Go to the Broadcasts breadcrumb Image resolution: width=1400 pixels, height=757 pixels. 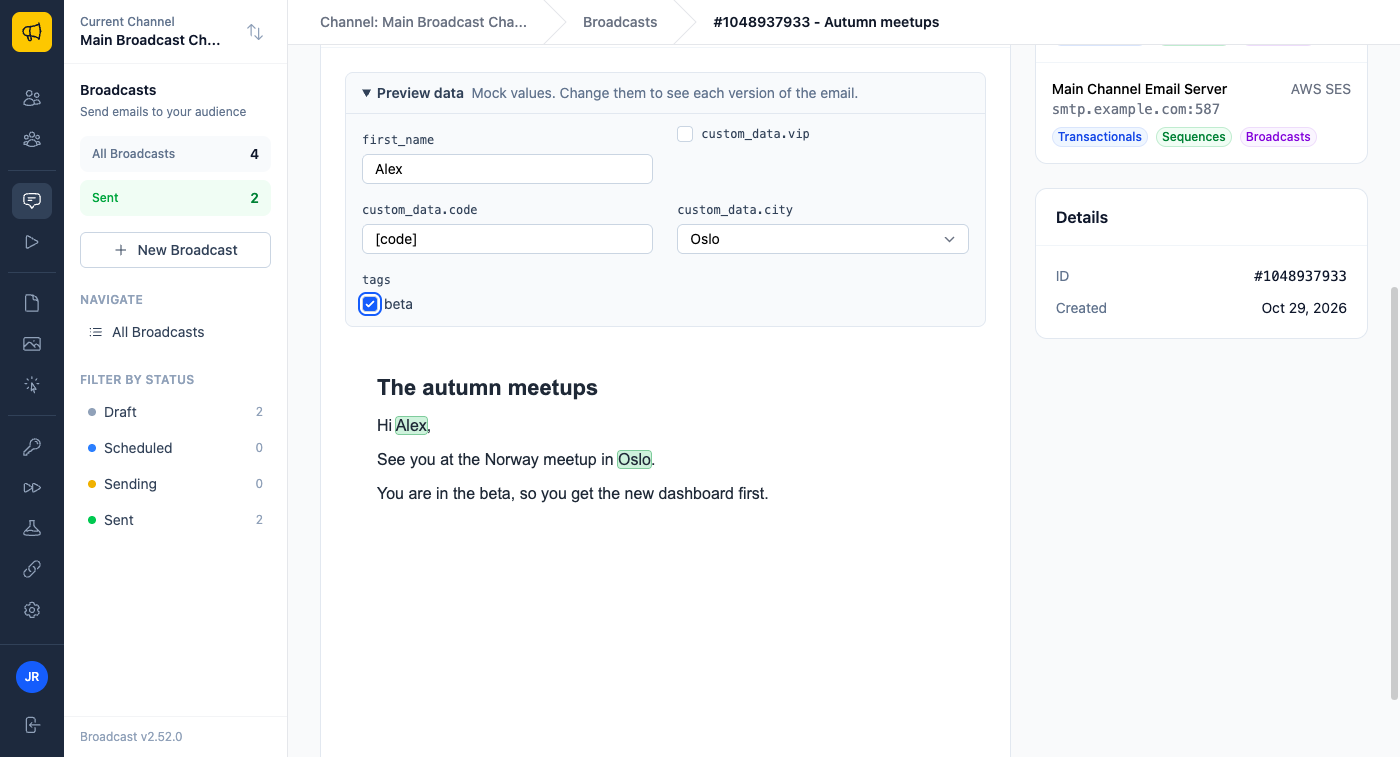pos(620,22)
